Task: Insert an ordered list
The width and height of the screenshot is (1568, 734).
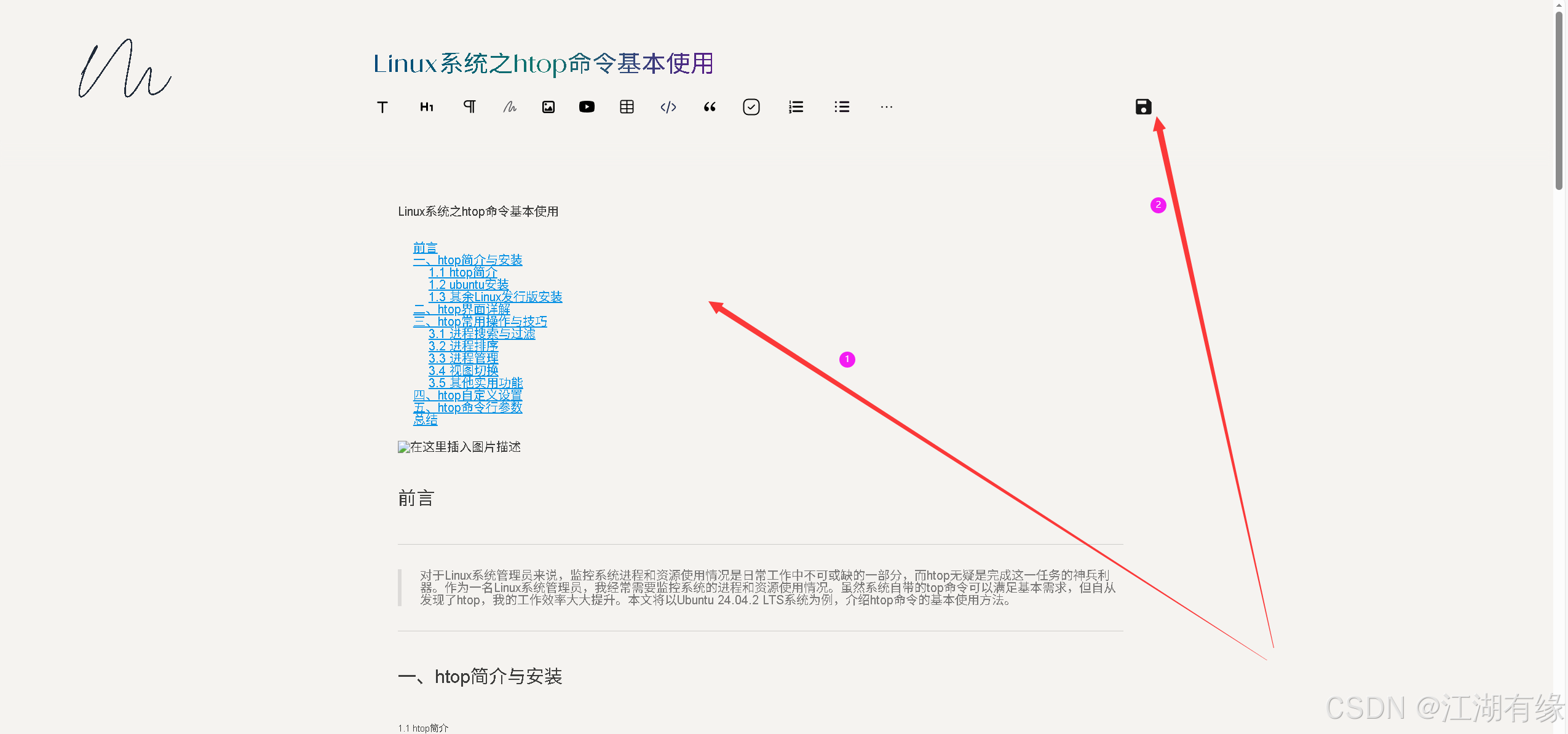Action: coord(795,106)
